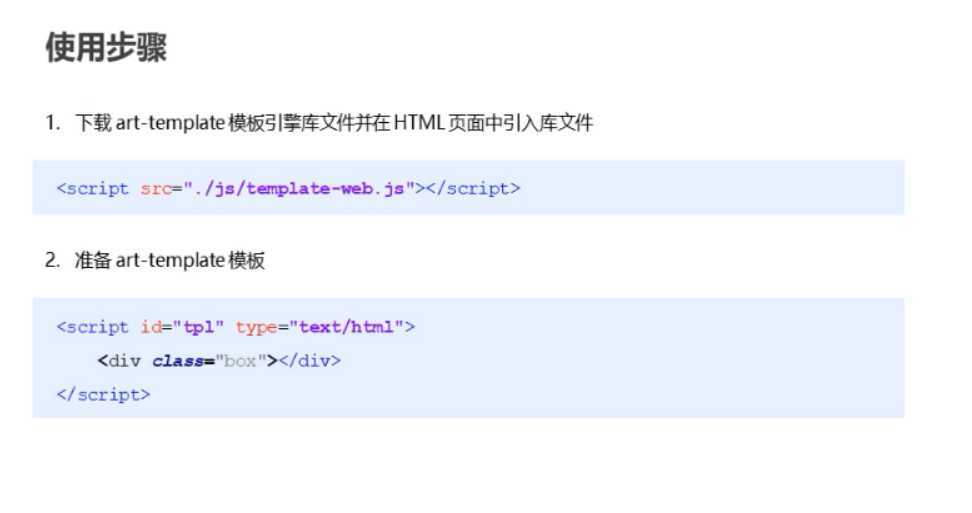Click step 2 text 准备 art-template 模板
Screen dimensions: 972x513
tap(155, 260)
